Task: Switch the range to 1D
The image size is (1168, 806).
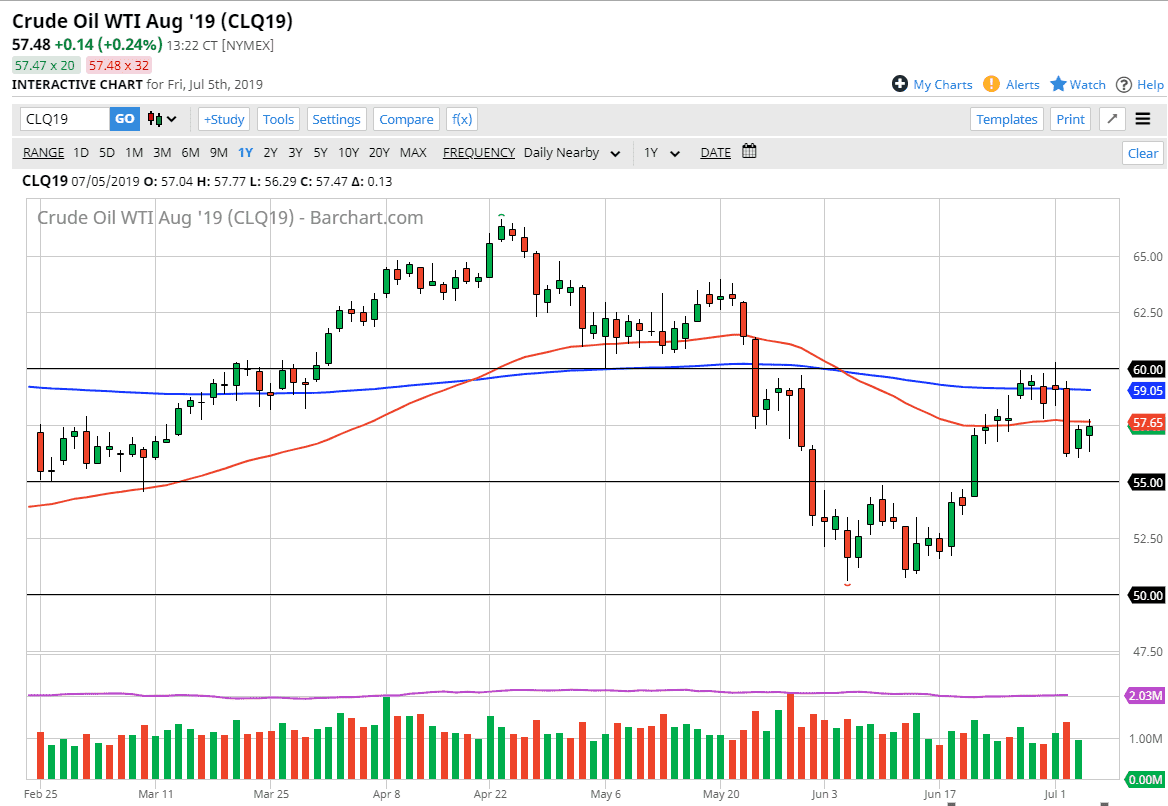Action: (x=80, y=152)
